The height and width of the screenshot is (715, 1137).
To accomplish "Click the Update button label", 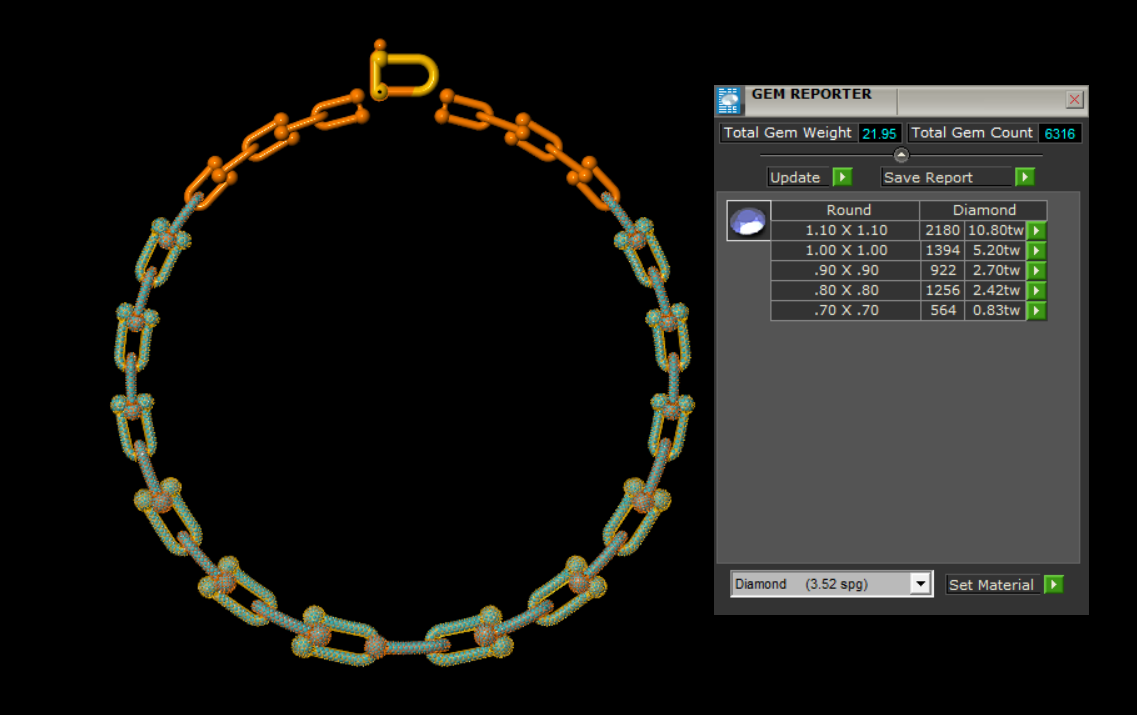I will tap(796, 177).
